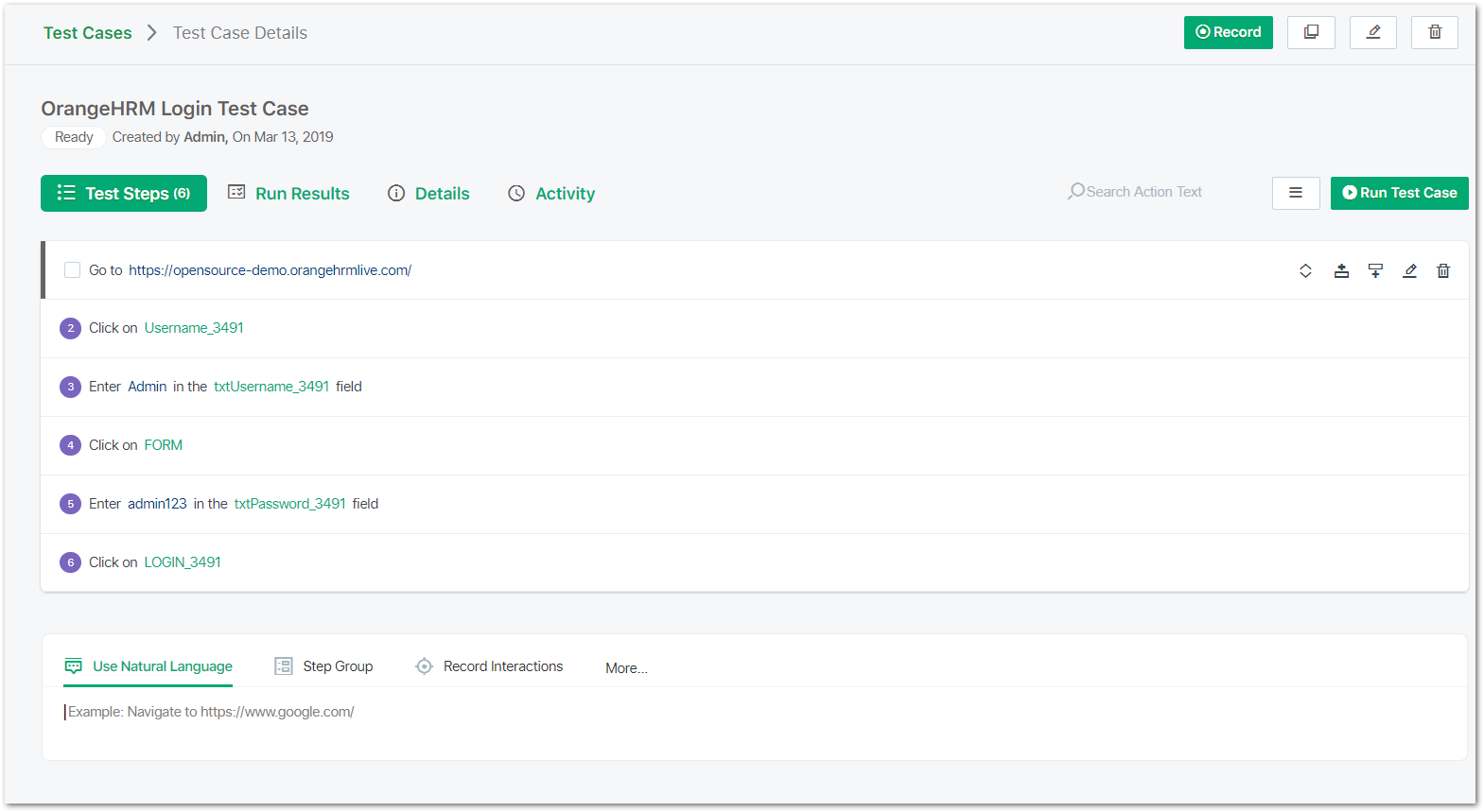The image size is (1484, 812).
Task: Click the Admin value in step 3
Action: coord(148,387)
